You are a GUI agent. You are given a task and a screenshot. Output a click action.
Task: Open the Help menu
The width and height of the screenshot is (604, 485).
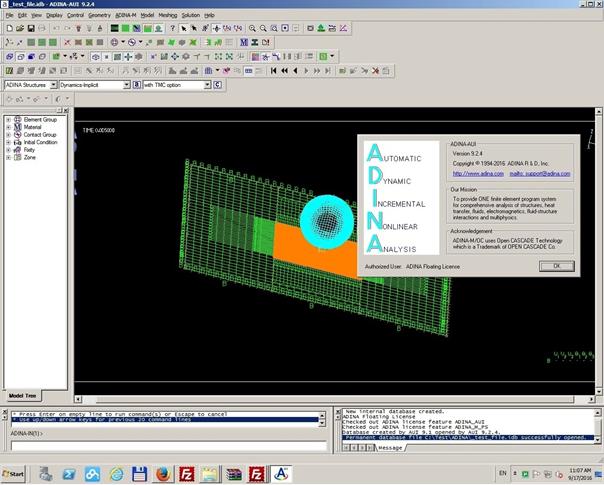(209, 15)
